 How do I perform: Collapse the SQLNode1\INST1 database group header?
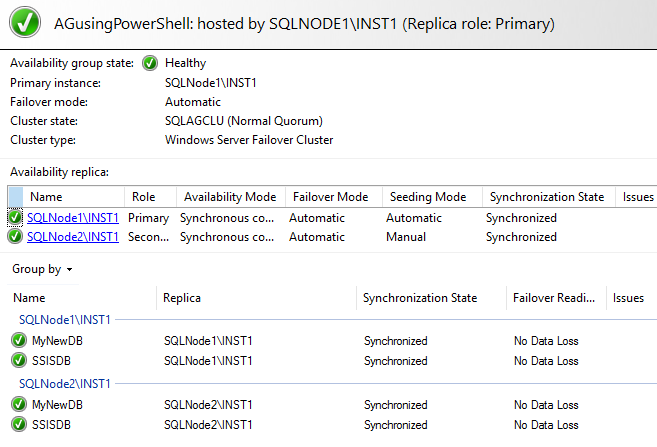(x=65, y=320)
